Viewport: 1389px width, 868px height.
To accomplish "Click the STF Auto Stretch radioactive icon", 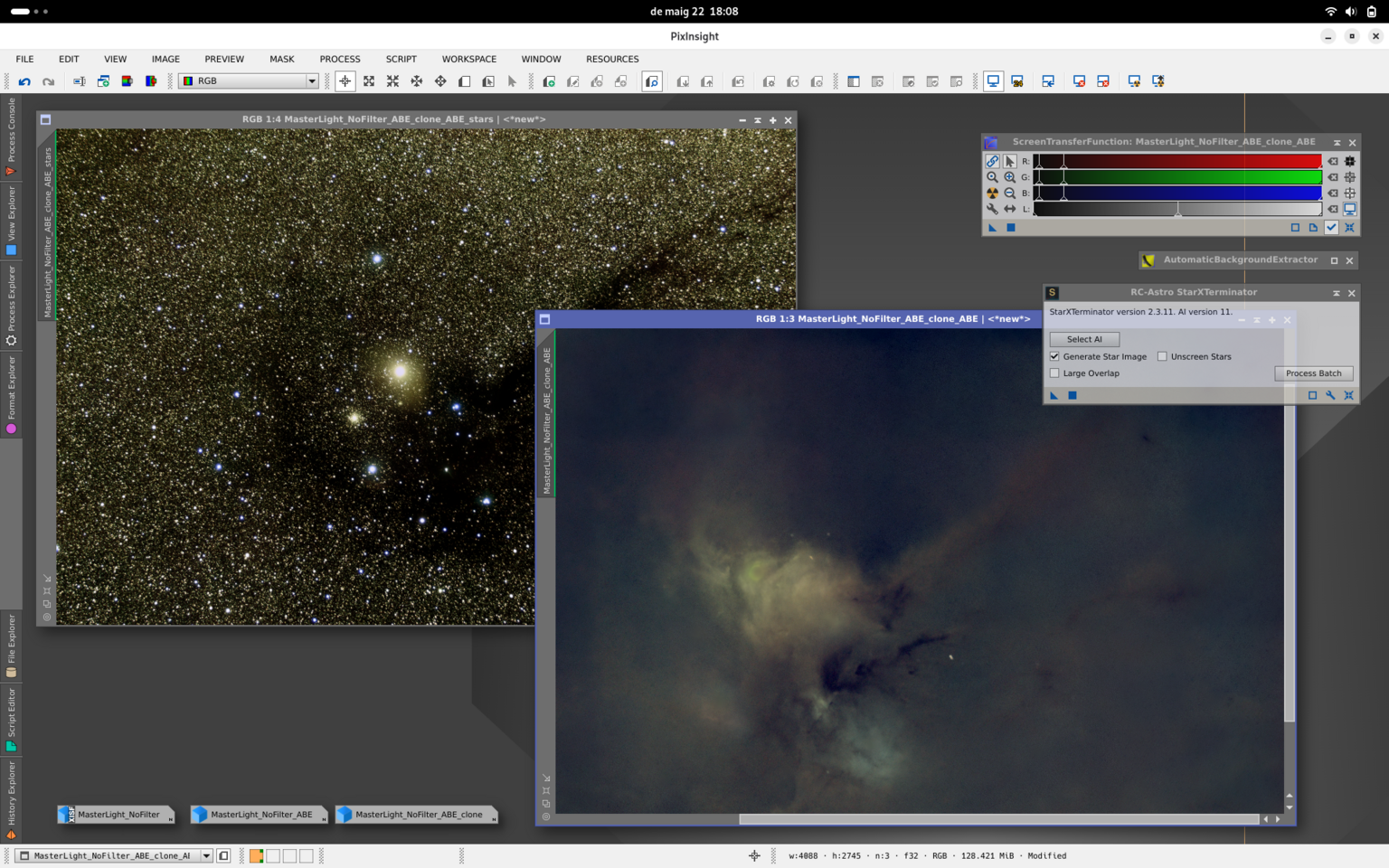I will pos(992,193).
